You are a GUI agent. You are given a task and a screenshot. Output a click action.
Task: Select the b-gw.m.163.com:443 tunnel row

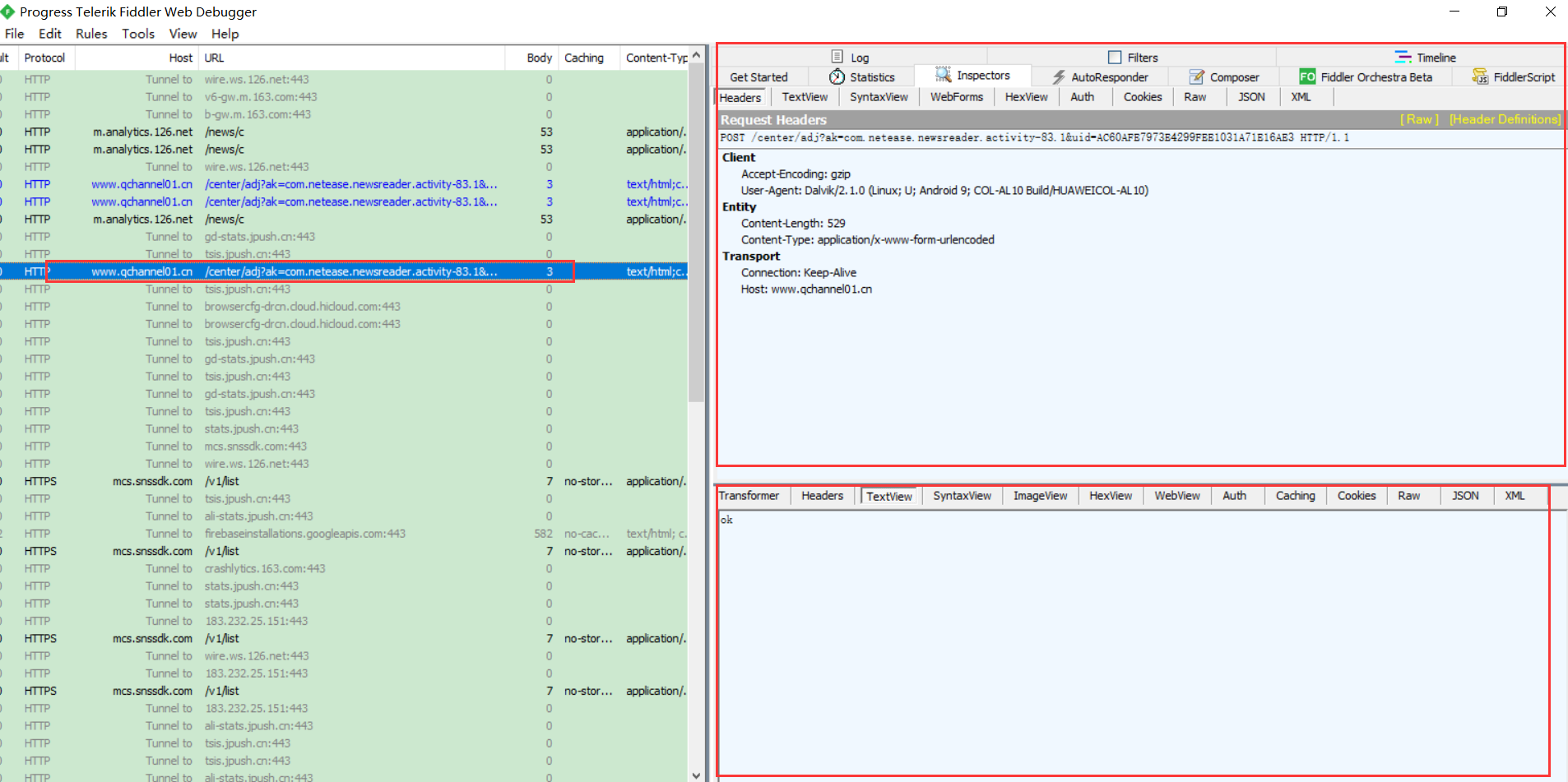click(344, 114)
